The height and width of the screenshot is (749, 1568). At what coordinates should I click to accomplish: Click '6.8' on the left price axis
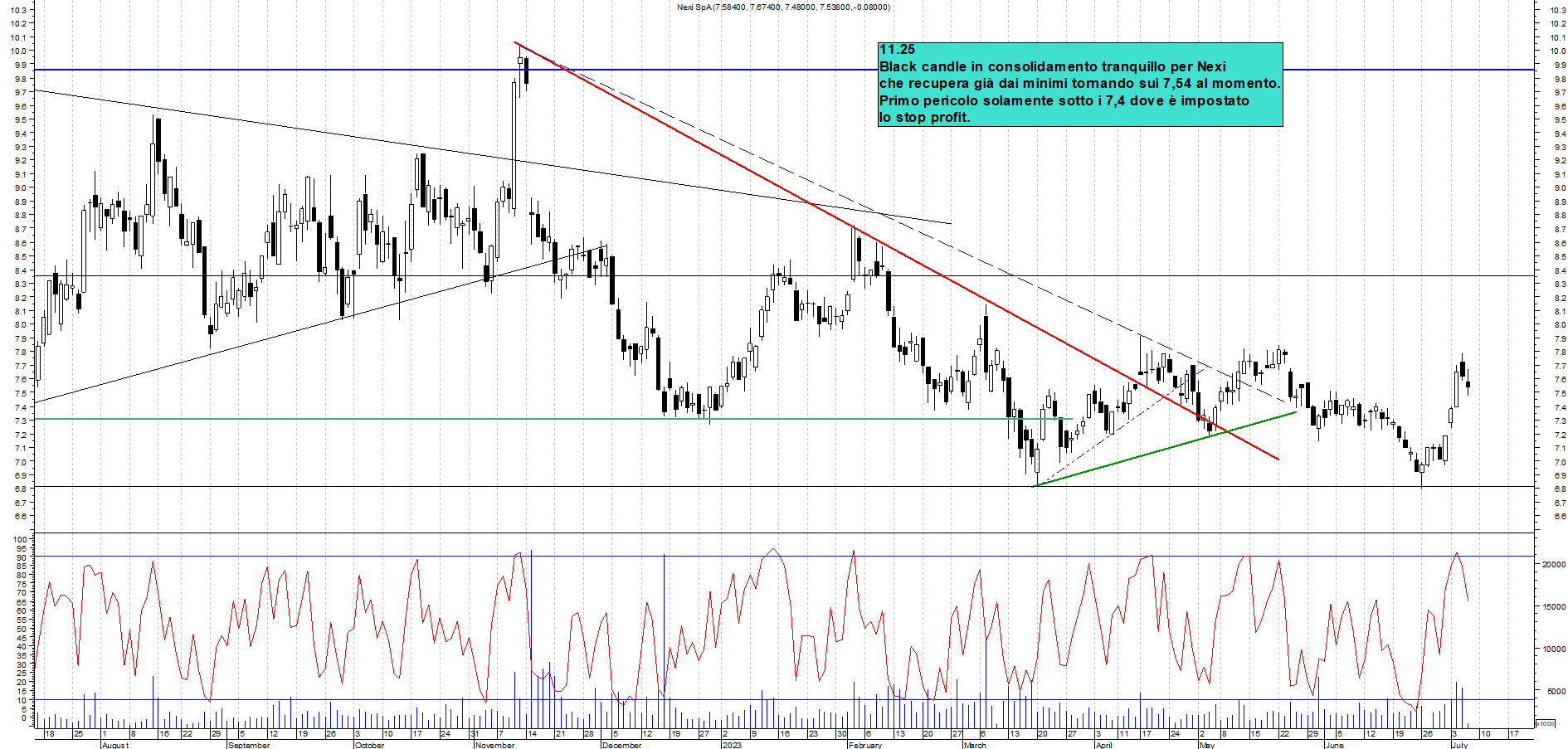[x=20, y=489]
